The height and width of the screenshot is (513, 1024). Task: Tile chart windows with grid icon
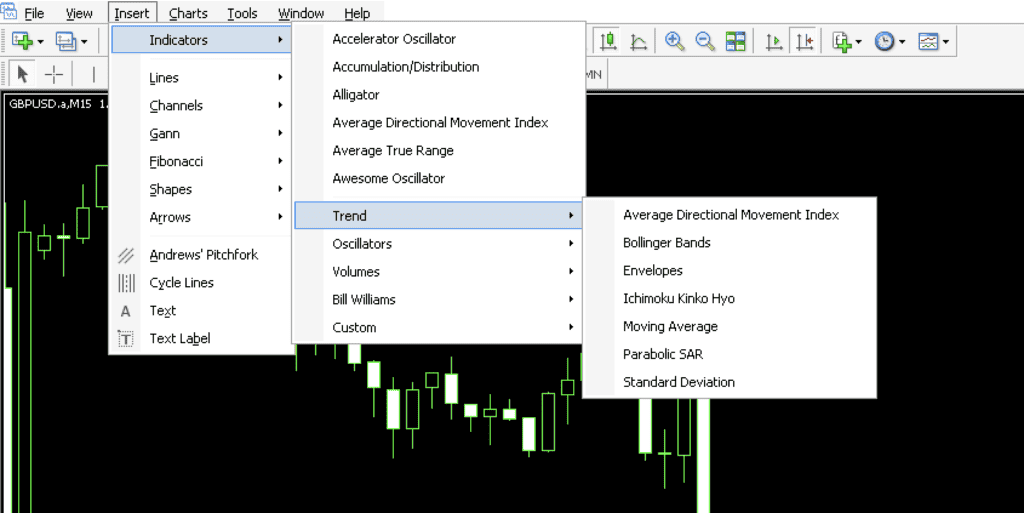(736, 41)
